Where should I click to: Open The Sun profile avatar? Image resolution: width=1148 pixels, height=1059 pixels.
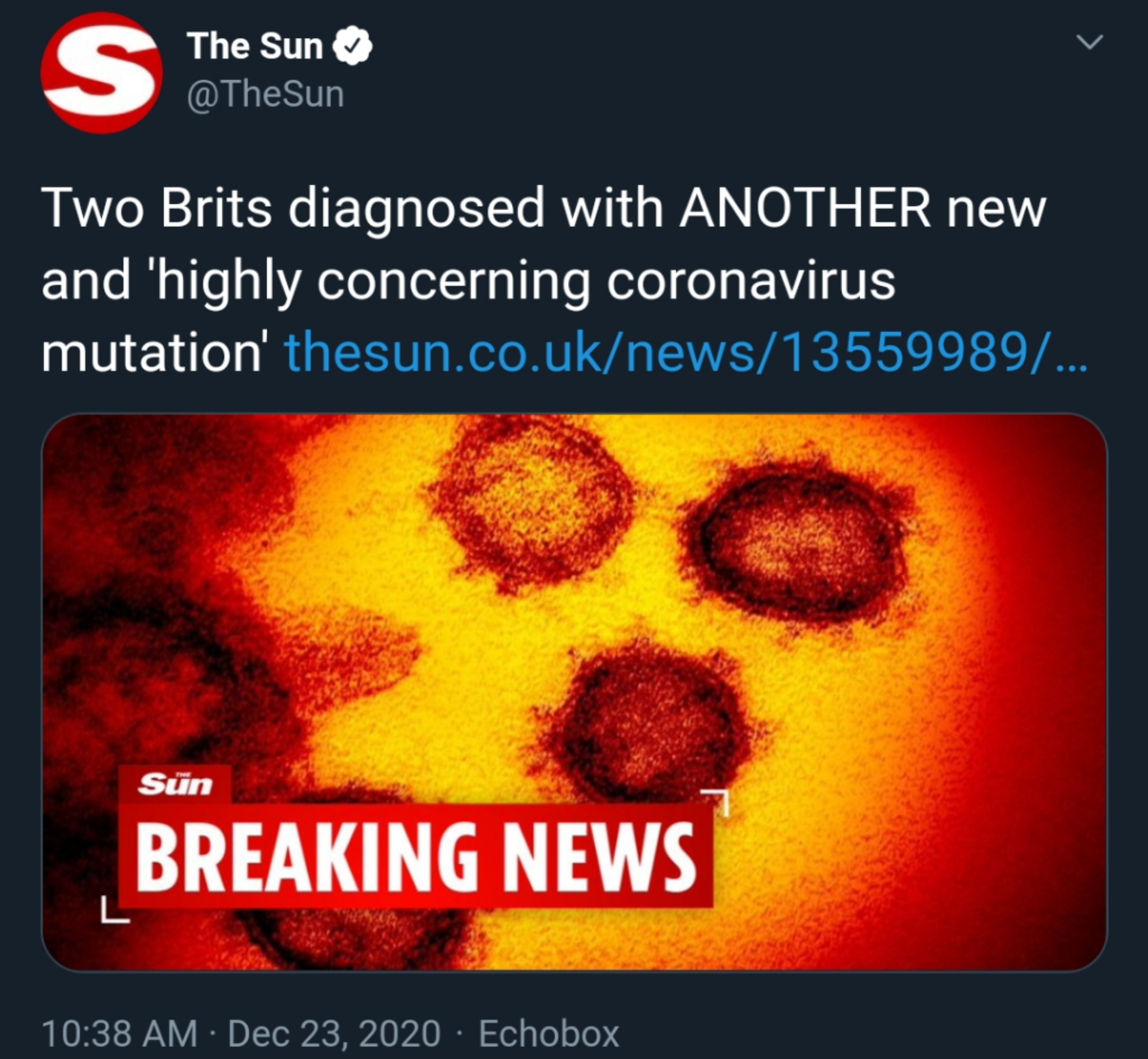click(101, 73)
